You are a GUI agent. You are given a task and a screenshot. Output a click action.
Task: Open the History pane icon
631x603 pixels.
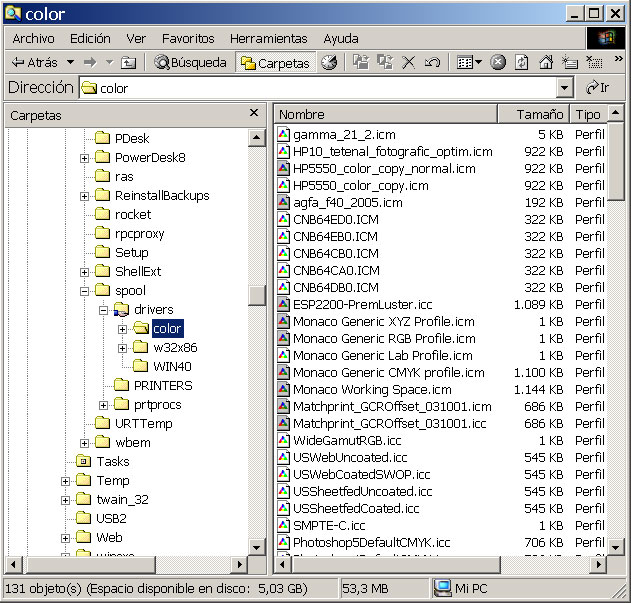[x=329, y=62]
